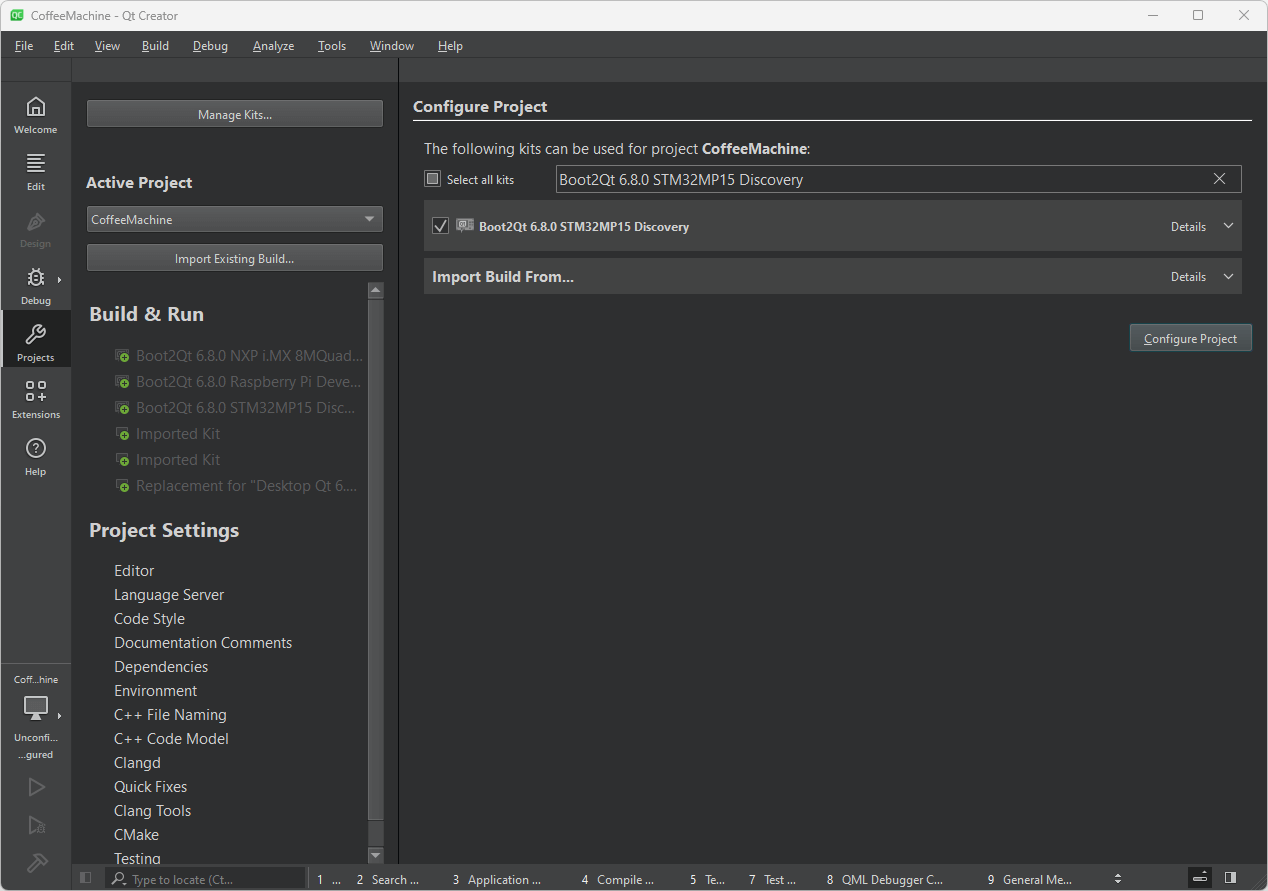Click the build hammer icon

(x=36, y=862)
